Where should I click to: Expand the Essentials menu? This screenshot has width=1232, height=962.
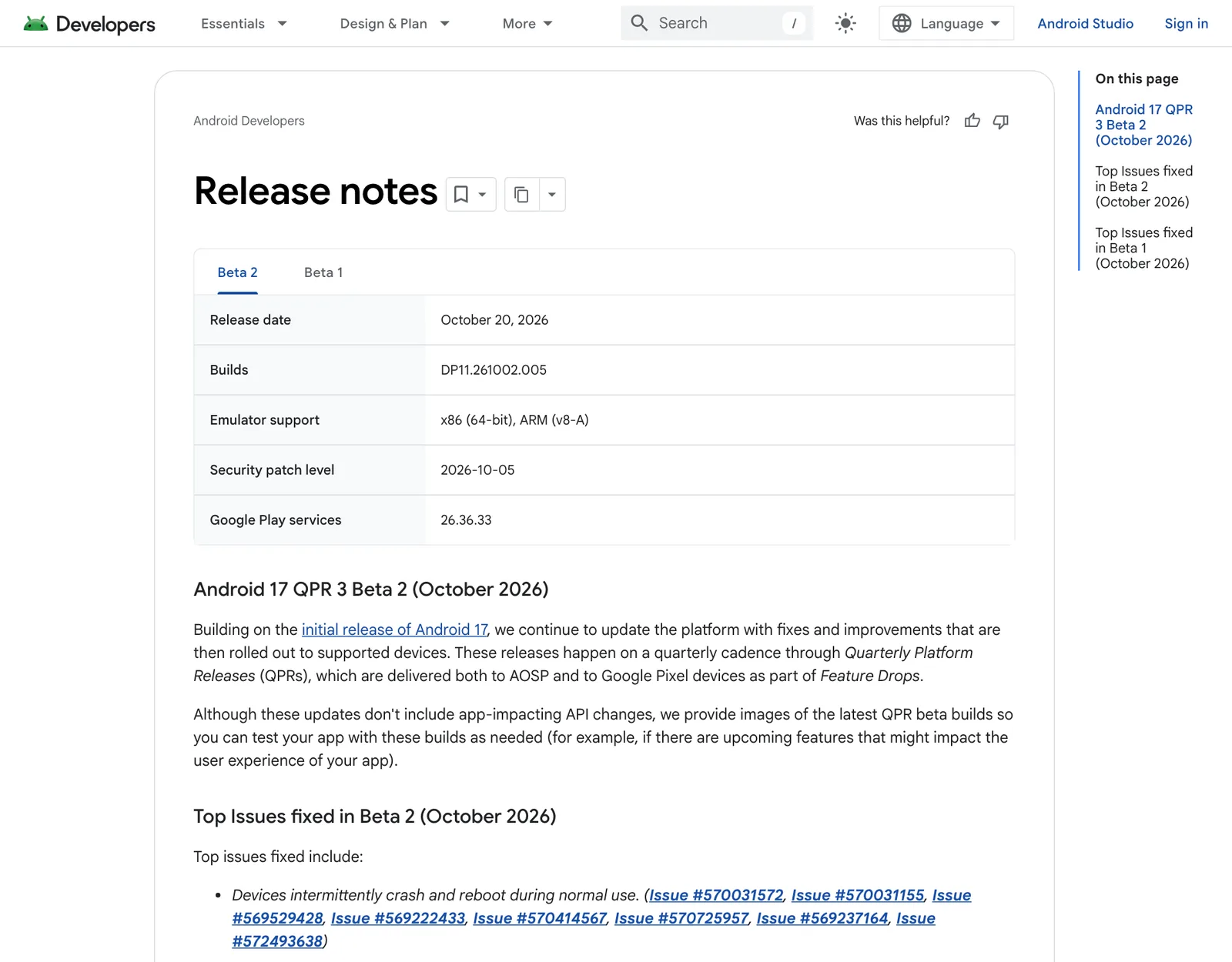(x=244, y=24)
